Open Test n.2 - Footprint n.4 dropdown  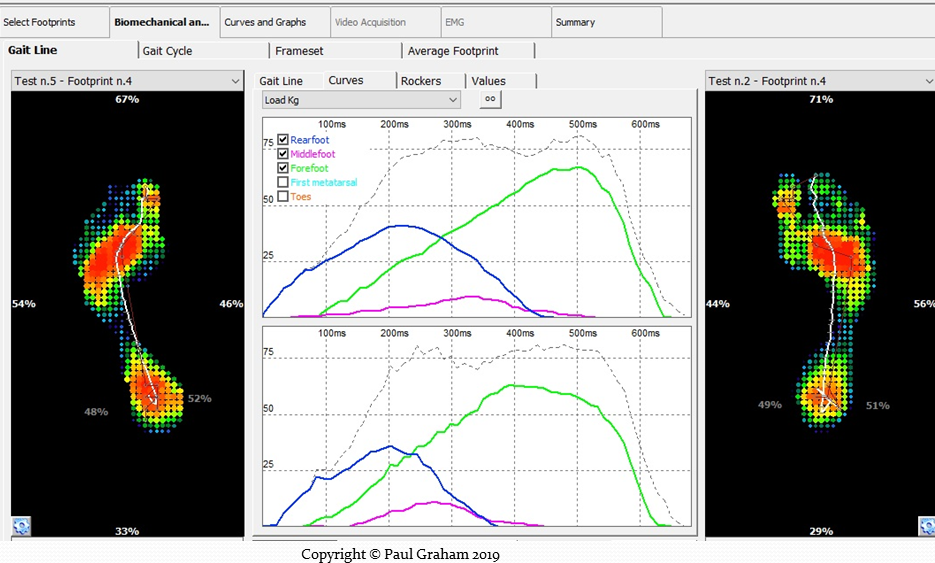820,81
